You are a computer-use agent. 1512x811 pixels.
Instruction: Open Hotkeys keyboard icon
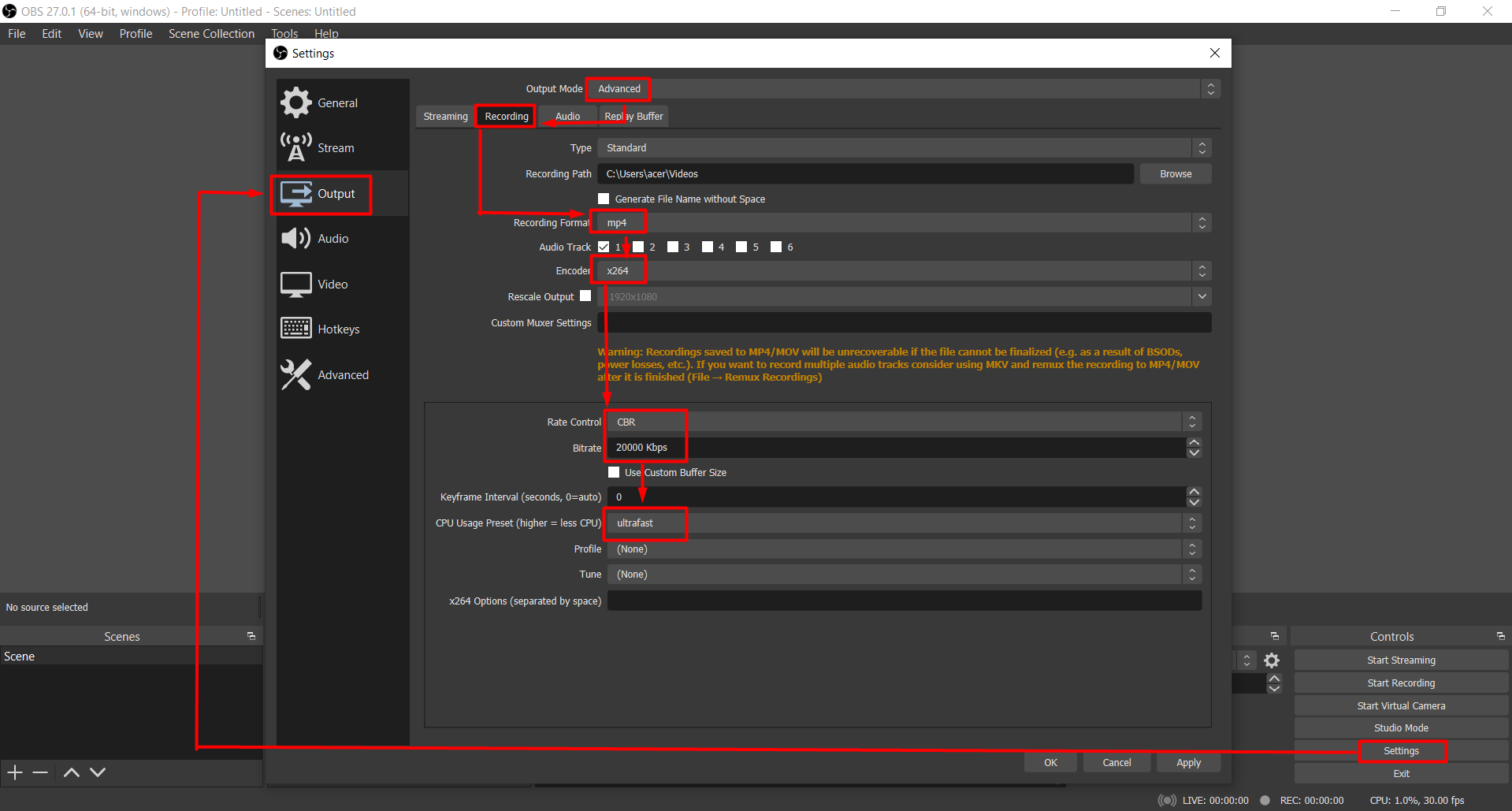coord(296,329)
